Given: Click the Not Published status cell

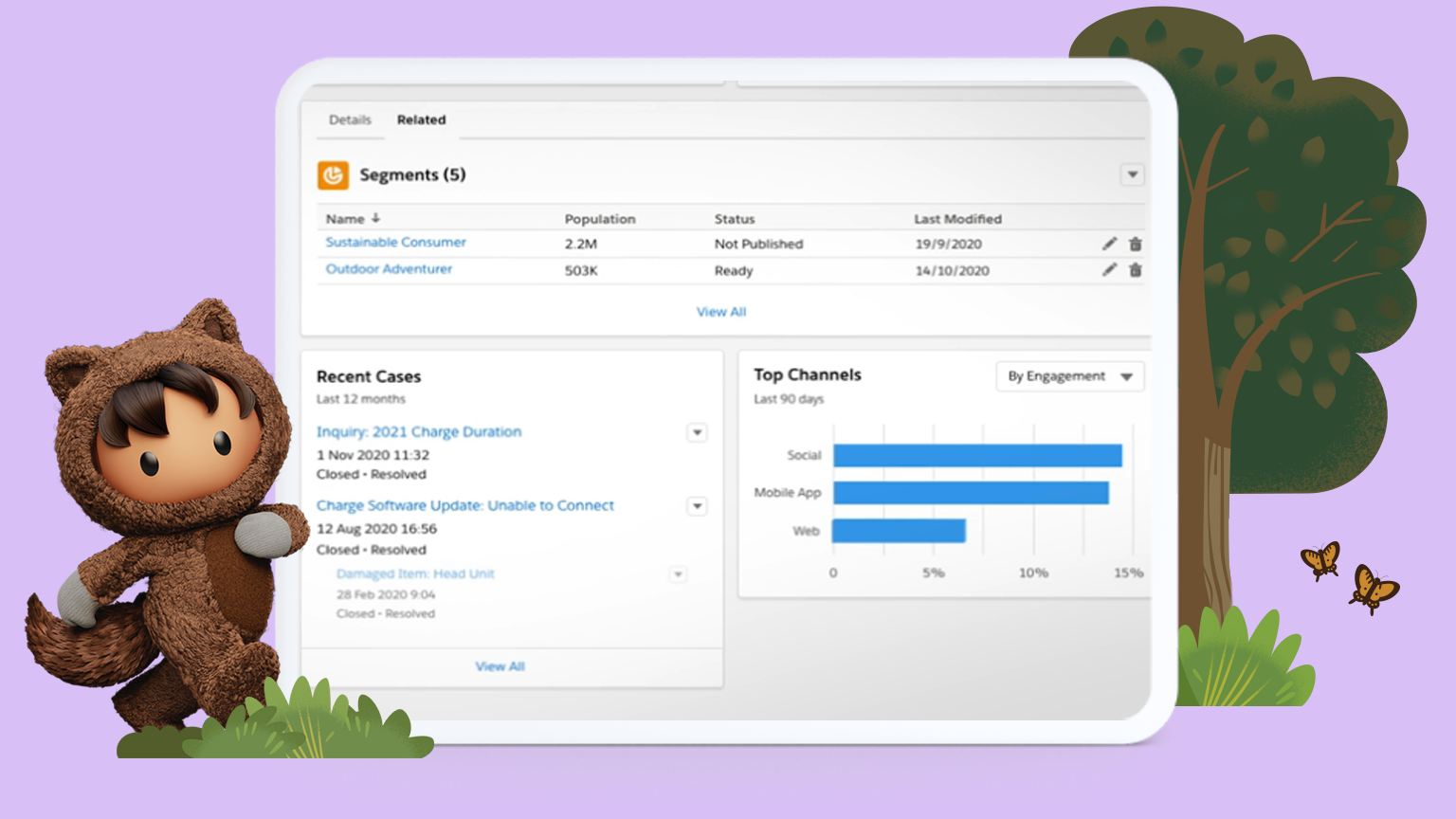Looking at the screenshot, I should (x=758, y=245).
